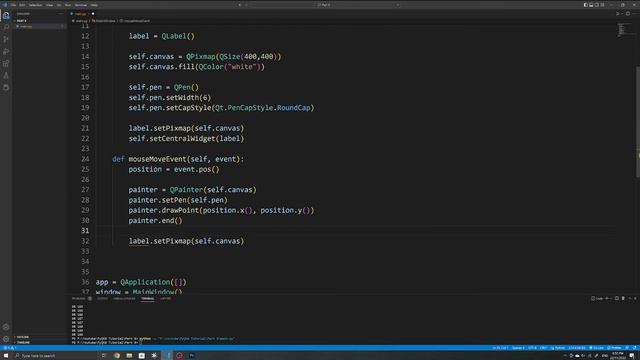Image resolution: width=640 pixels, height=360 pixels.
Task: Open the Source Control view
Action: click(6, 39)
